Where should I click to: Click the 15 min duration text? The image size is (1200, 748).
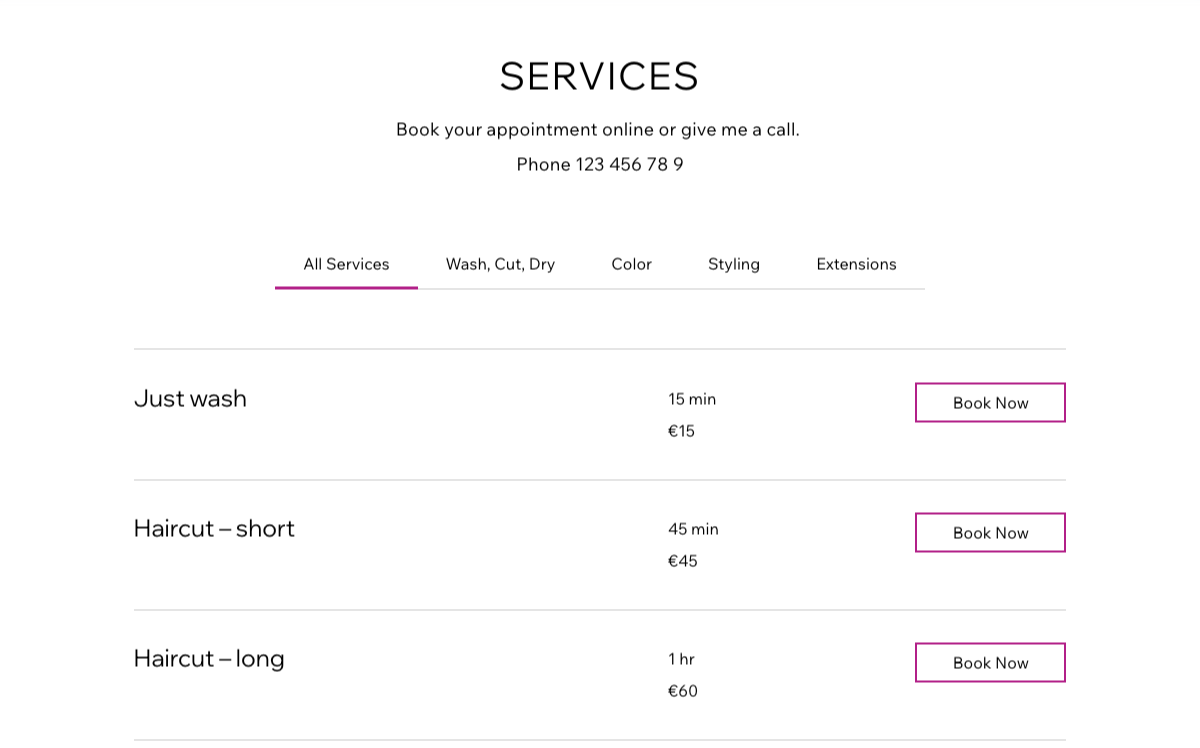pyautogui.click(x=691, y=399)
